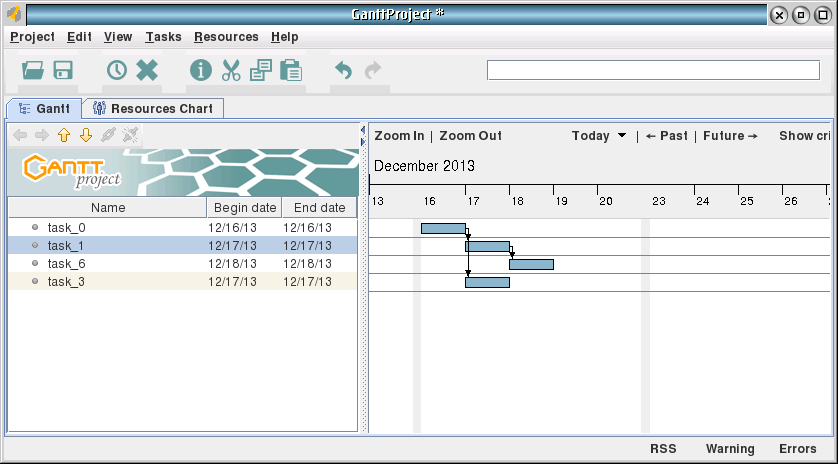Collapse the task panel using splitter arrow
The width and height of the screenshot is (838, 464).
click(362, 130)
